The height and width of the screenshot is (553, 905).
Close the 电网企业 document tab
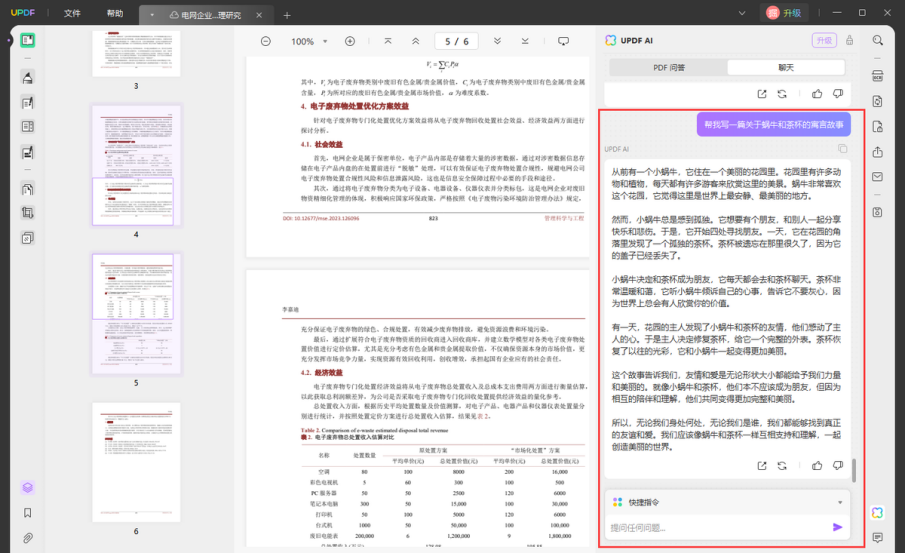259,15
